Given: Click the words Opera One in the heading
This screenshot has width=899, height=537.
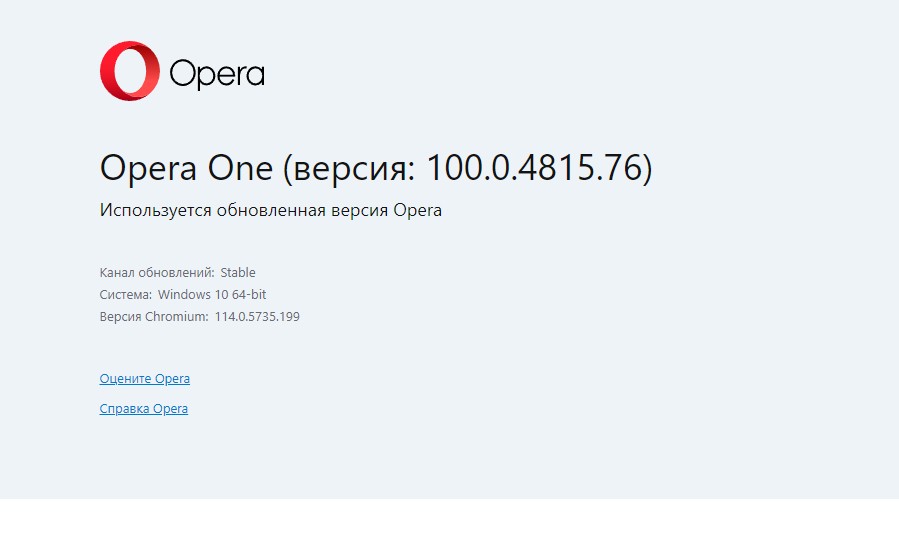Looking at the screenshot, I should [x=186, y=168].
